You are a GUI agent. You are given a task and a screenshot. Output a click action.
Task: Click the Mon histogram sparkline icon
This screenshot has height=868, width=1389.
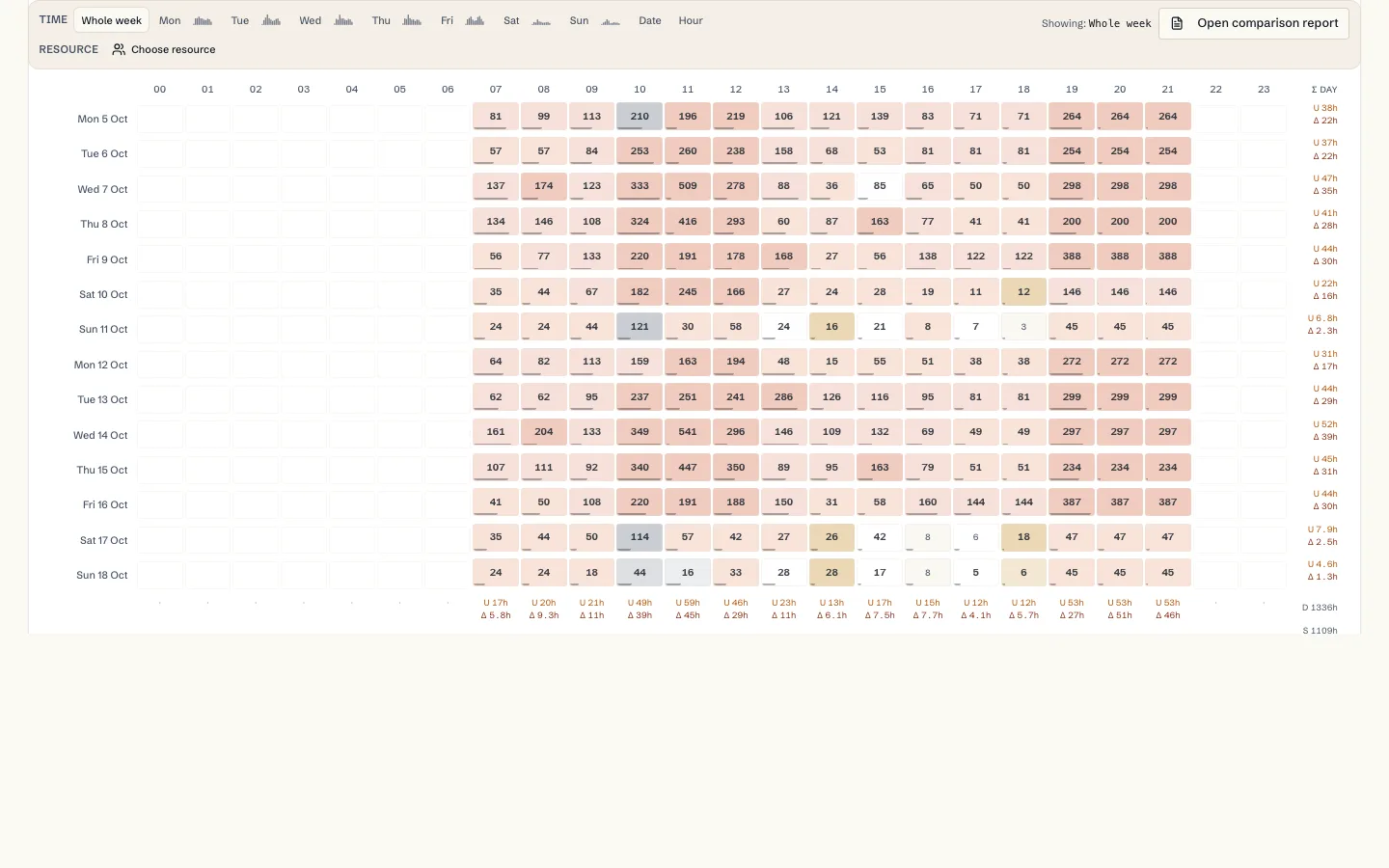(203, 21)
